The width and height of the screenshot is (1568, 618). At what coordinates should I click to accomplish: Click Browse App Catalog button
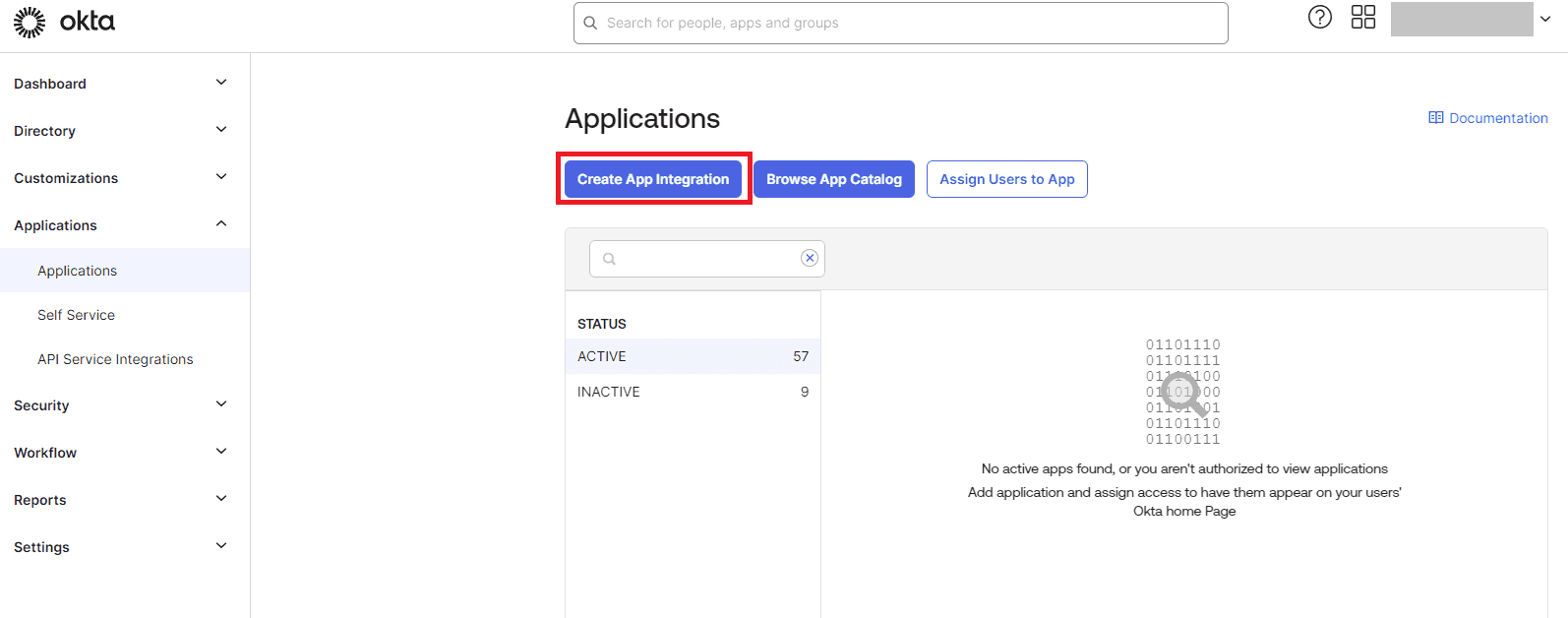point(833,179)
